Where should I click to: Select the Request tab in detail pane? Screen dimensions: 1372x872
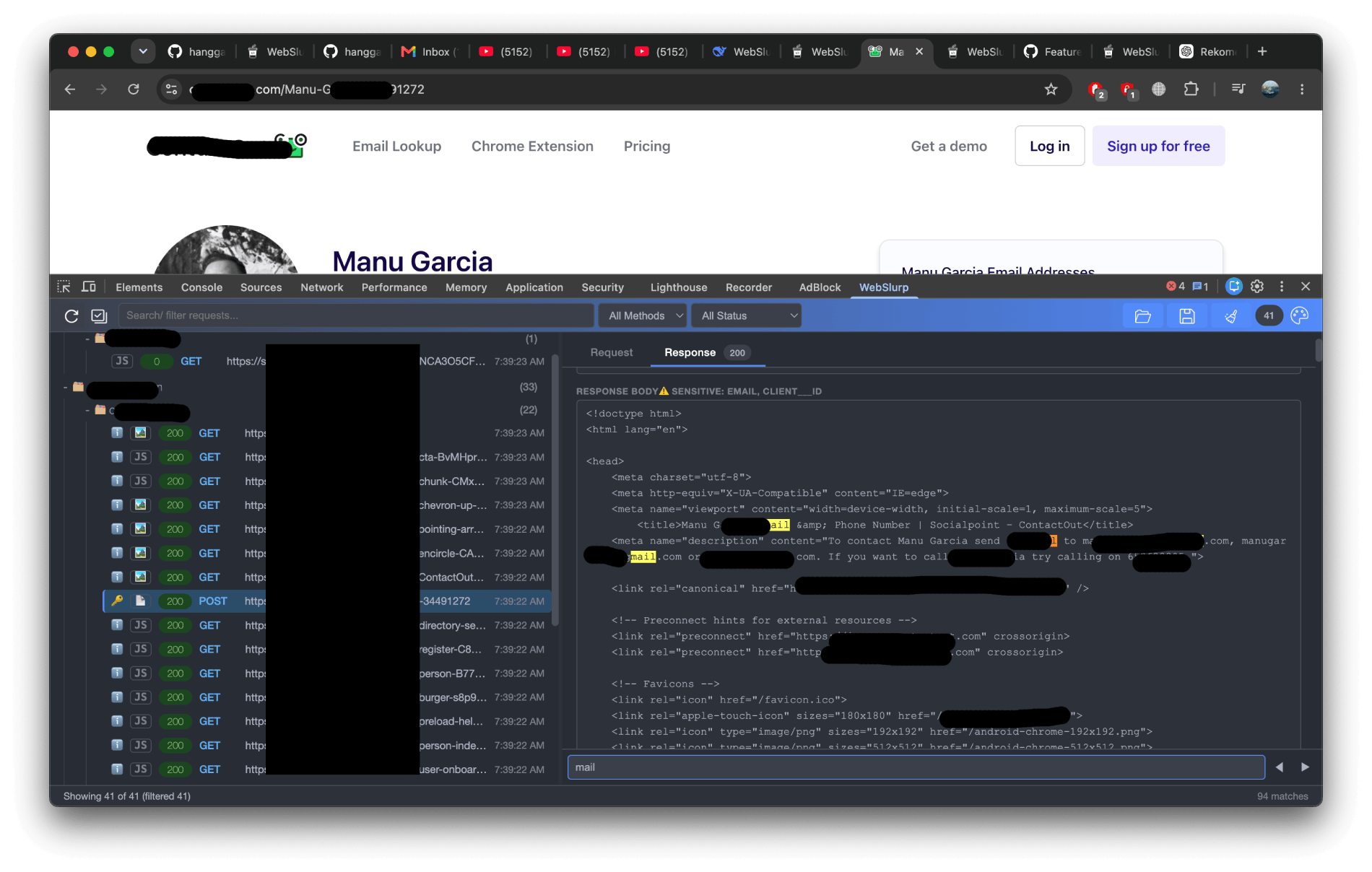pyautogui.click(x=611, y=352)
